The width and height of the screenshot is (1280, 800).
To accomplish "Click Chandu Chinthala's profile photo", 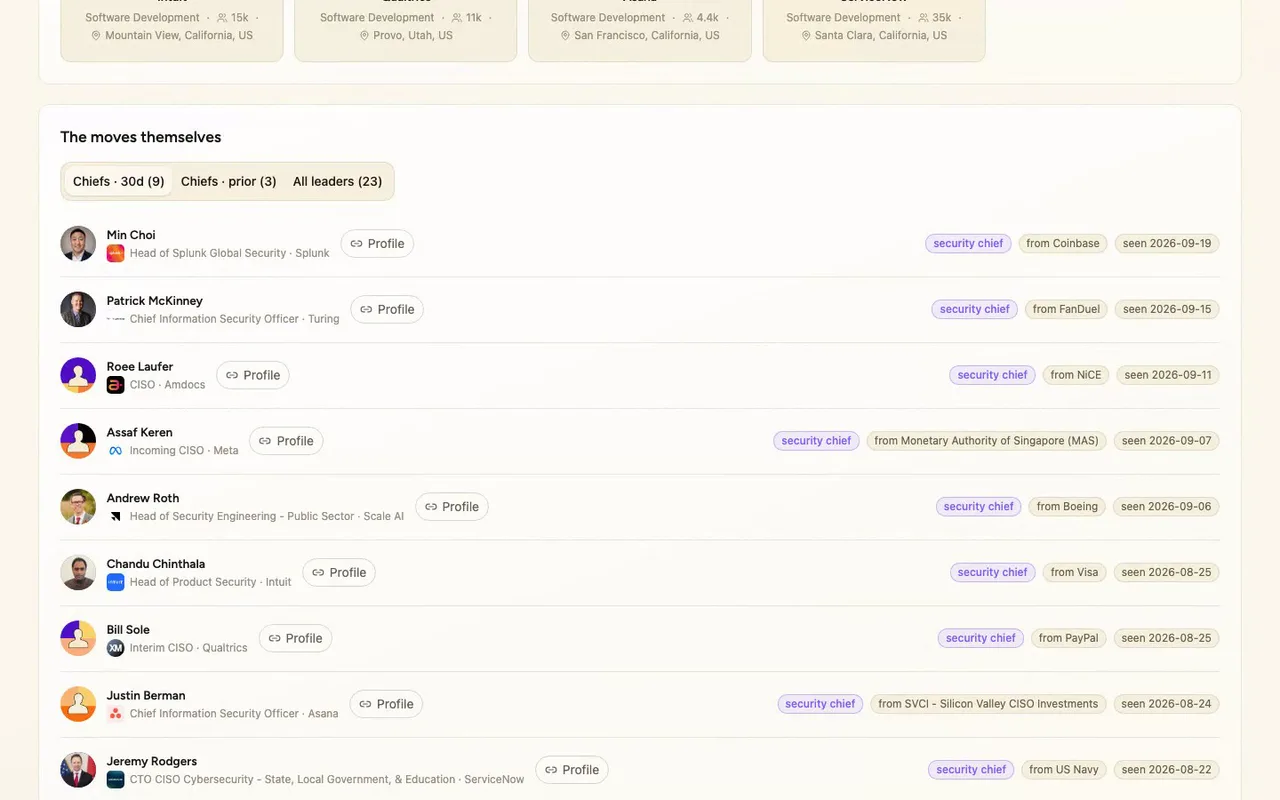I will (x=78, y=573).
